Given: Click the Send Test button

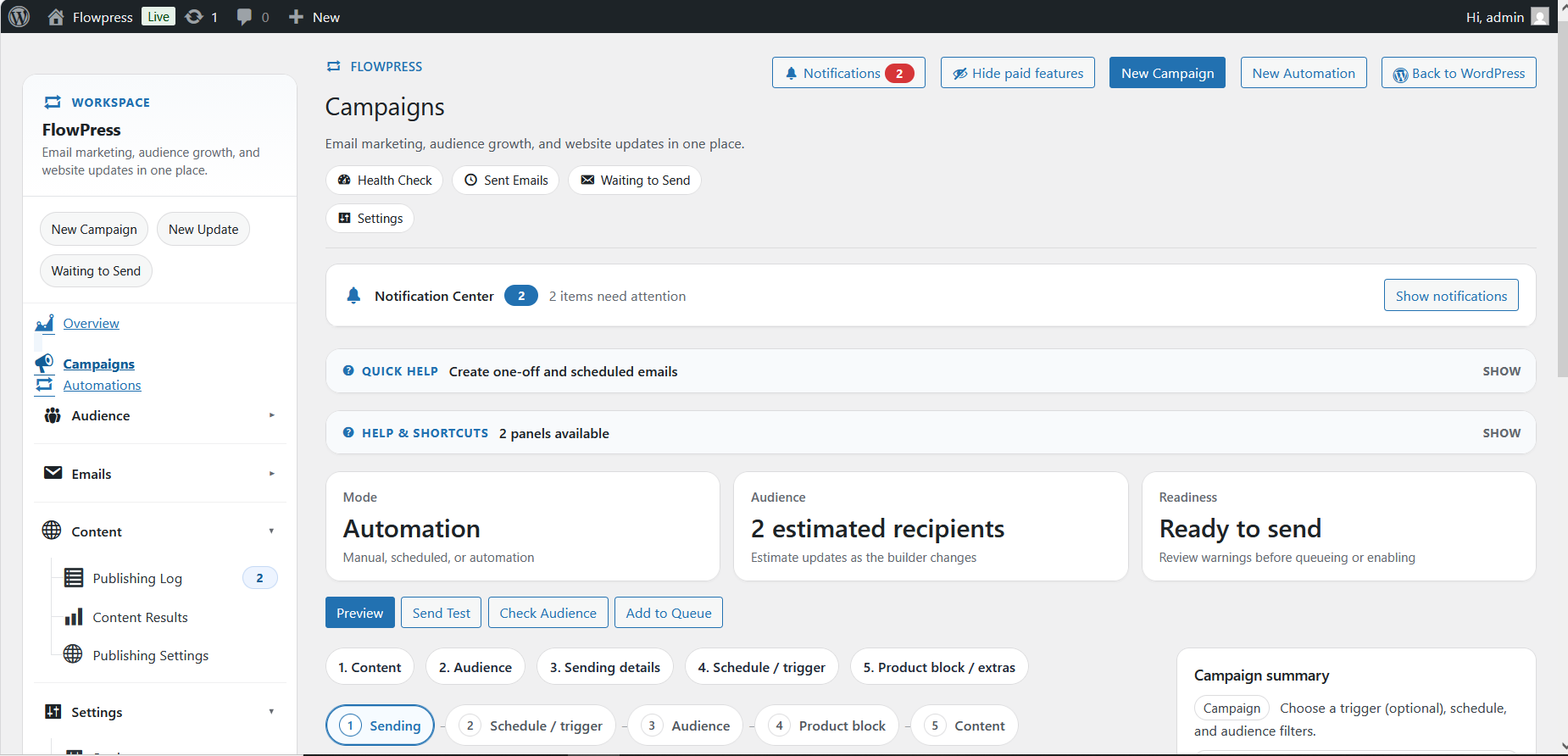Looking at the screenshot, I should tap(442, 613).
